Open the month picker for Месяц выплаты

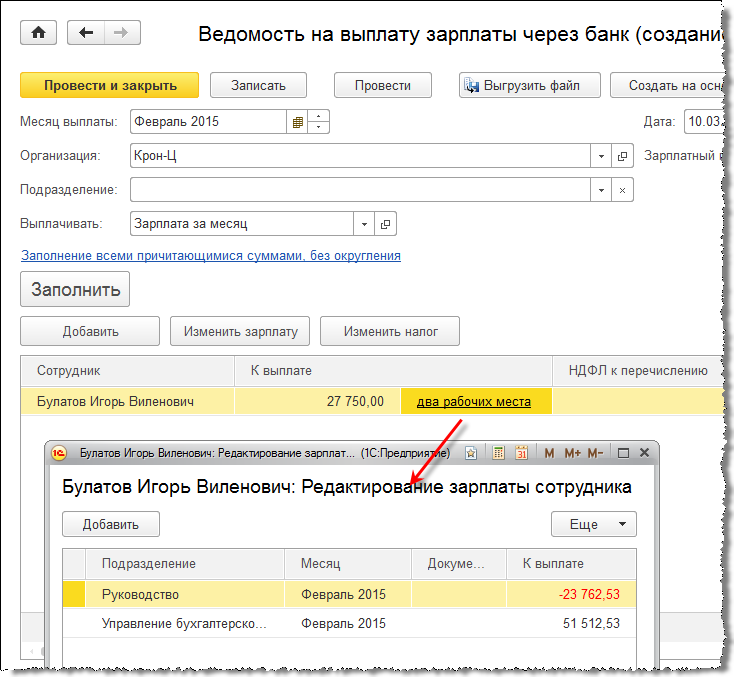pyautogui.click(x=297, y=123)
